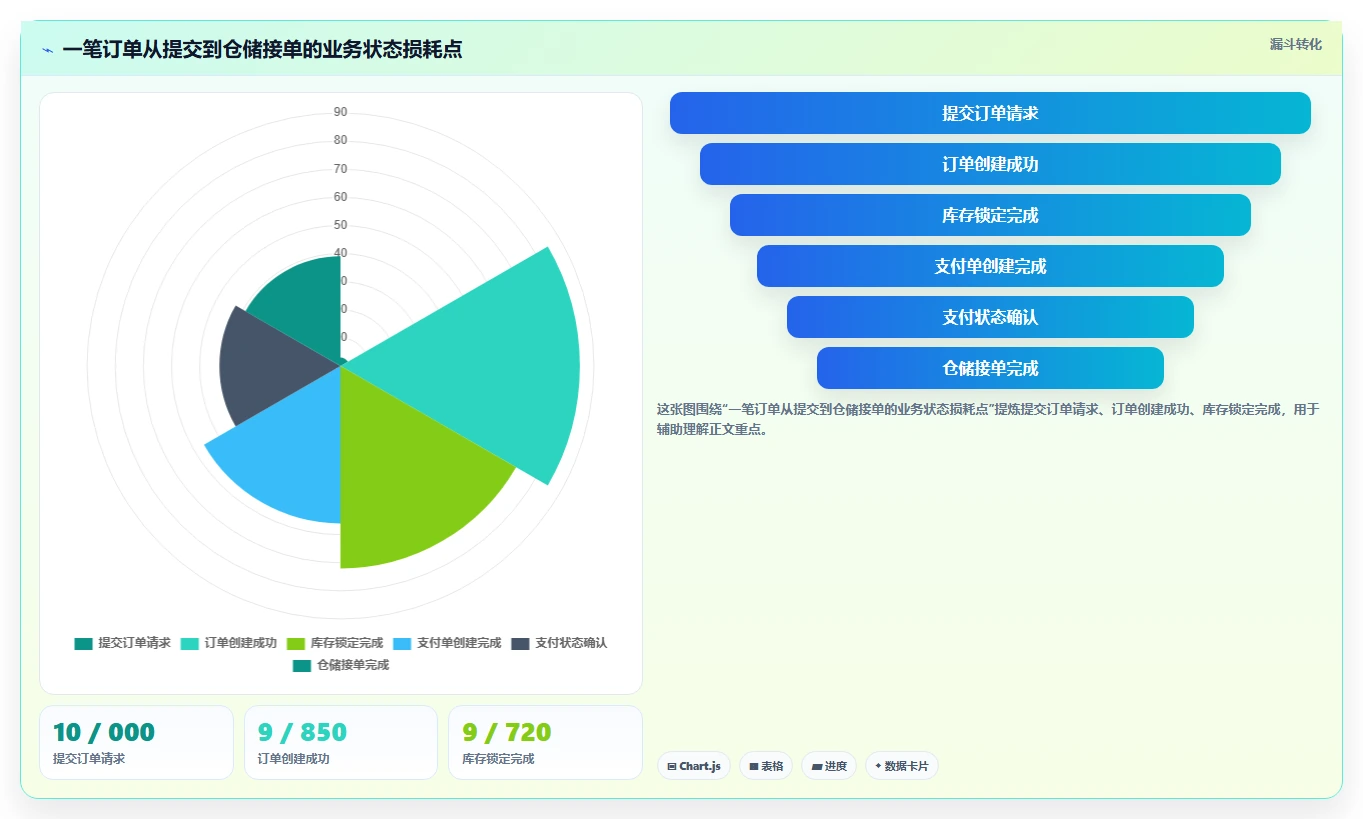The width and height of the screenshot is (1363, 819).
Task: Toggle the 支付单创建完成 legend entry
Action: coord(447,643)
